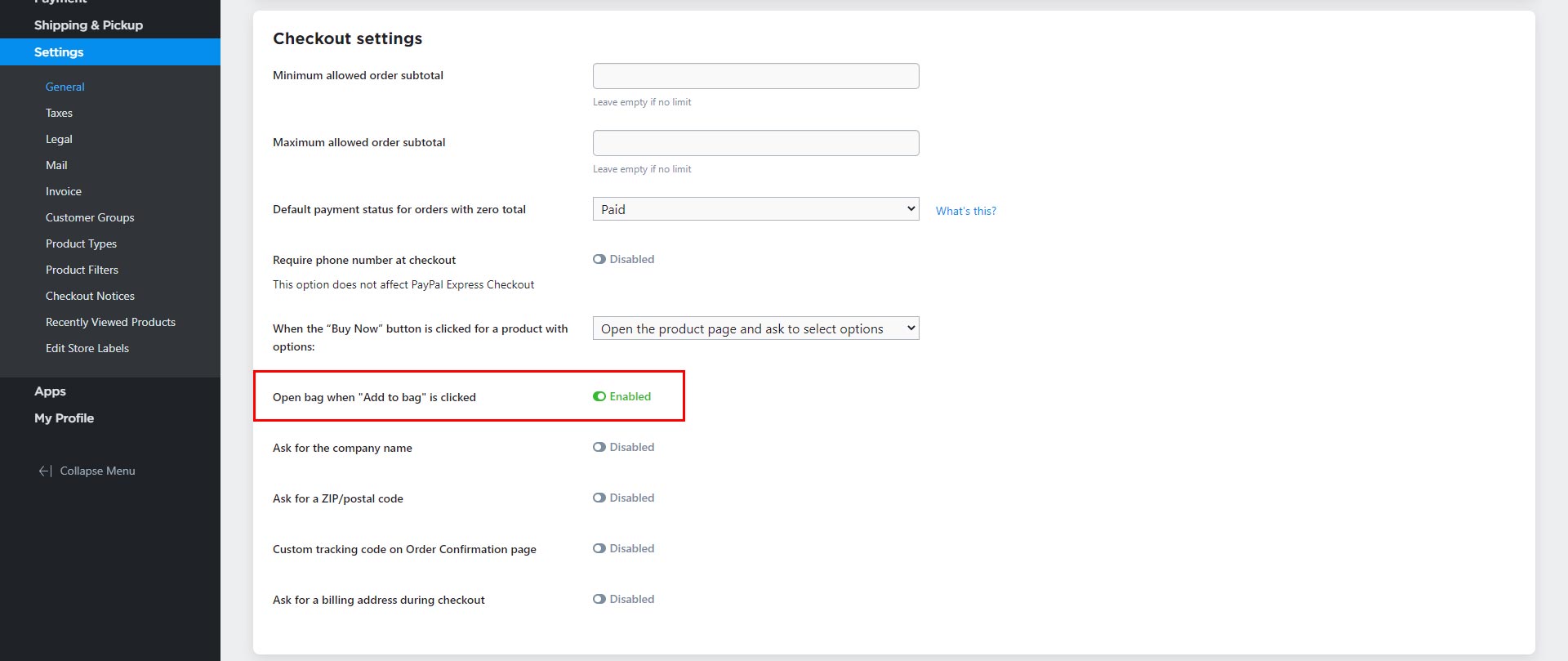The image size is (1568, 661).
Task: Open Recently Viewed Products settings
Action: 110,322
